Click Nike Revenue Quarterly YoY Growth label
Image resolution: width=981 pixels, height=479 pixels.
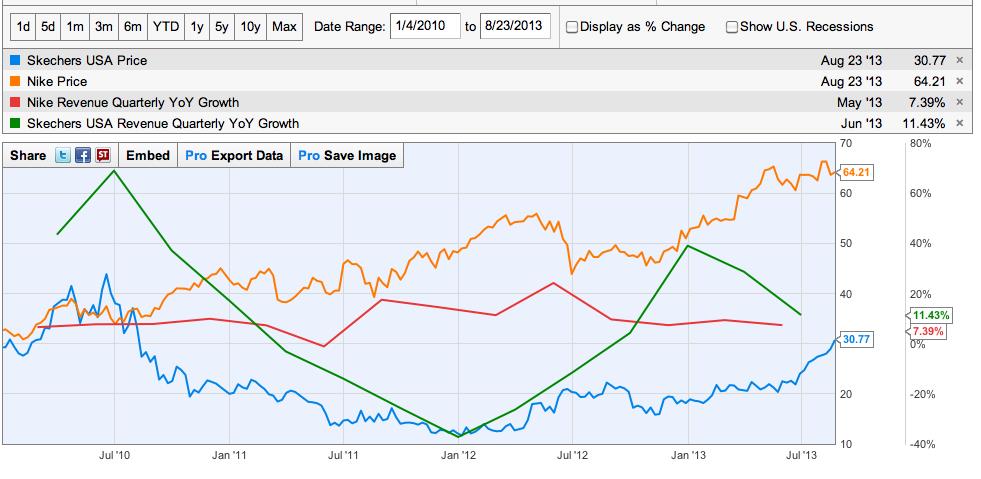tap(133, 102)
